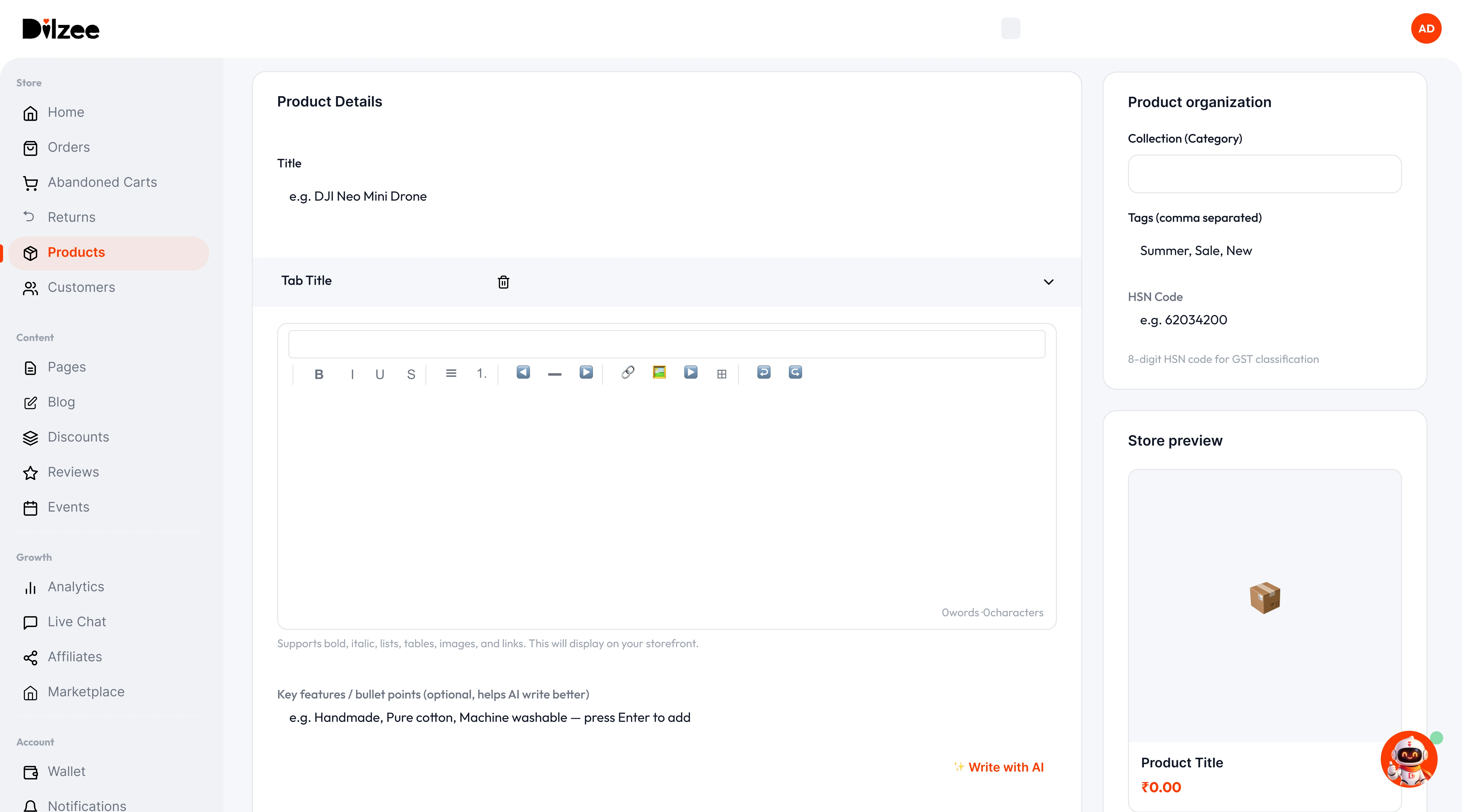Click the HSN Code input field
The height and width of the screenshot is (812, 1462).
[1265, 320]
